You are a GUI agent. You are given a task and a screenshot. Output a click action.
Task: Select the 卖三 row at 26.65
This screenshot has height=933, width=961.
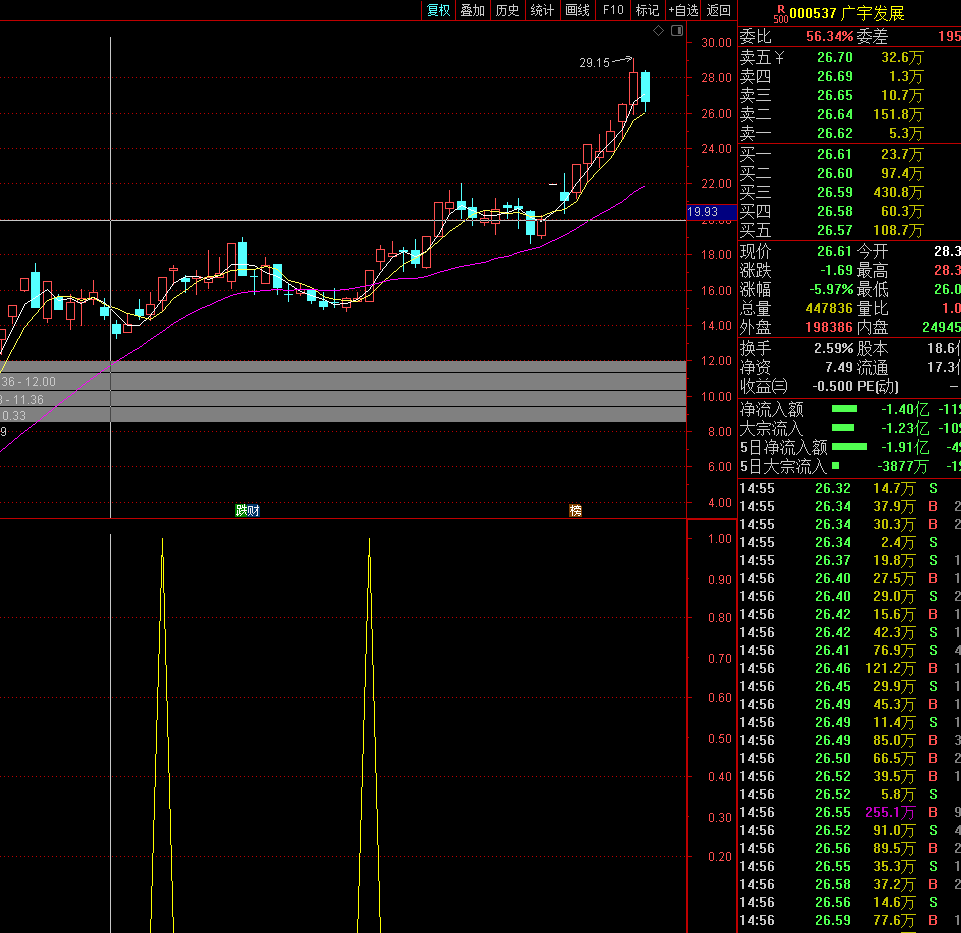tap(849, 96)
